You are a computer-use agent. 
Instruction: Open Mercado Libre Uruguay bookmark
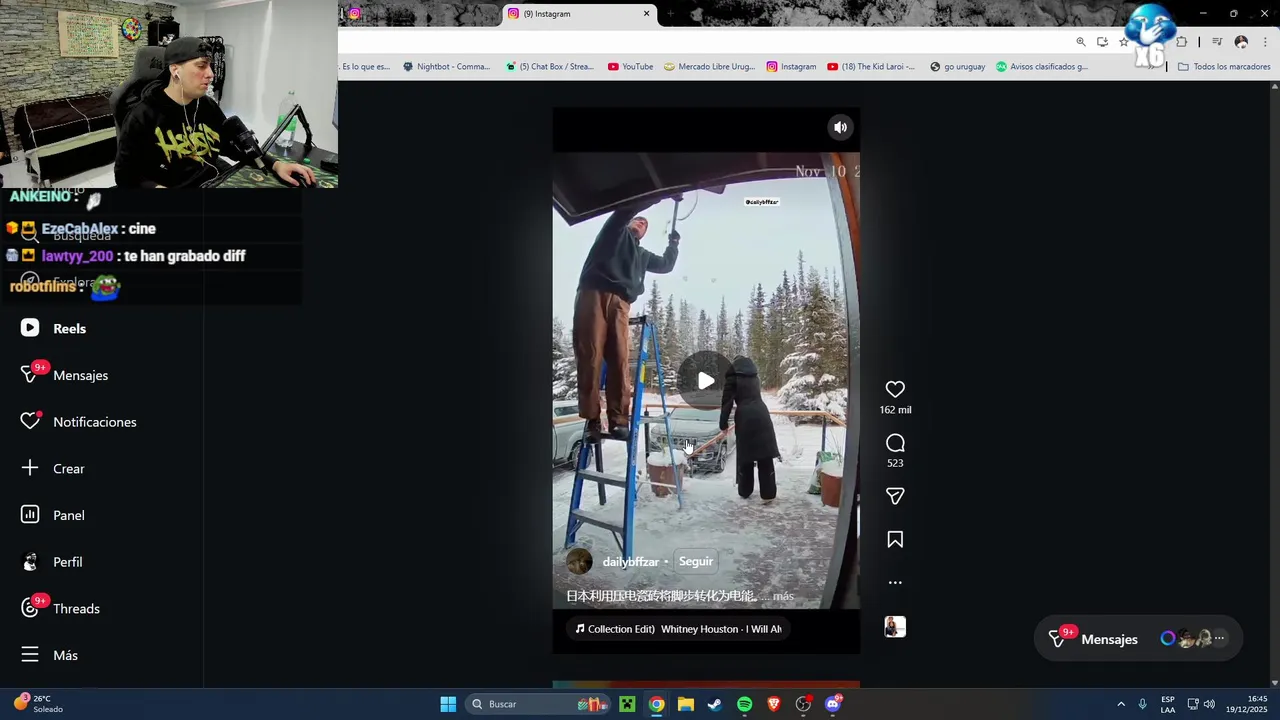pos(709,67)
